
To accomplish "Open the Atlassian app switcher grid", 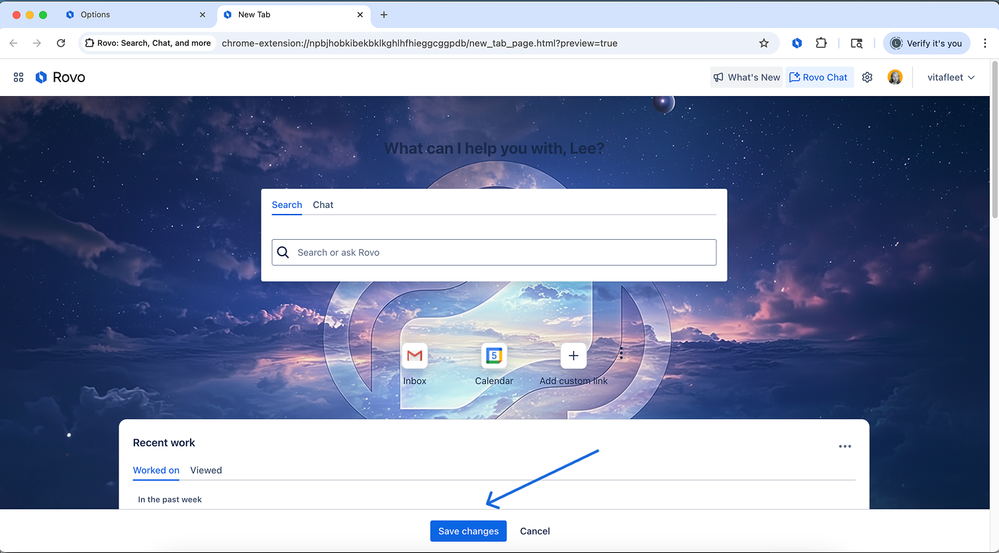I will 18,77.
